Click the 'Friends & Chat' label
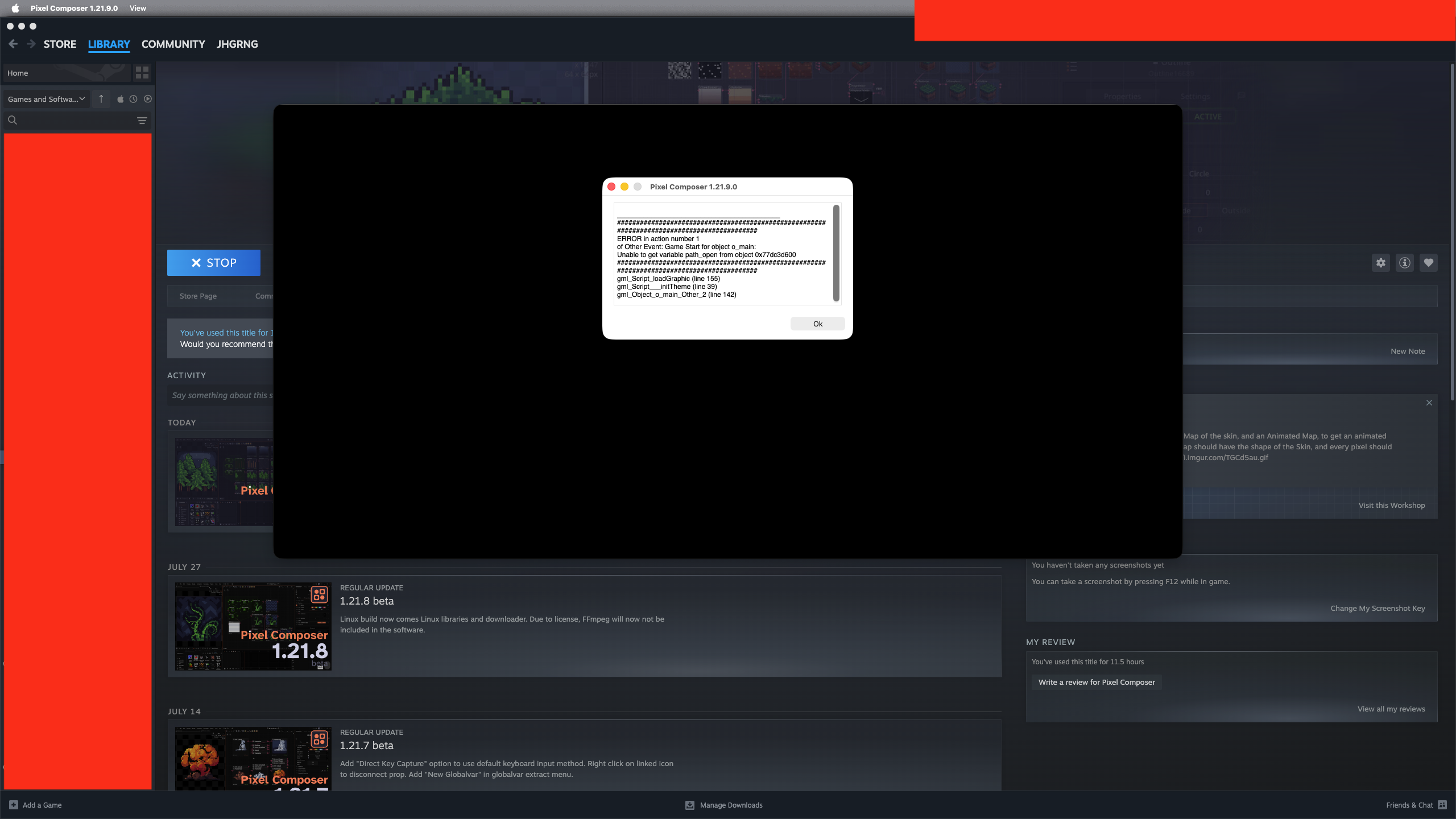The width and height of the screenshot is (1456, 819). pyautogui.click(x=1409, y=805)
